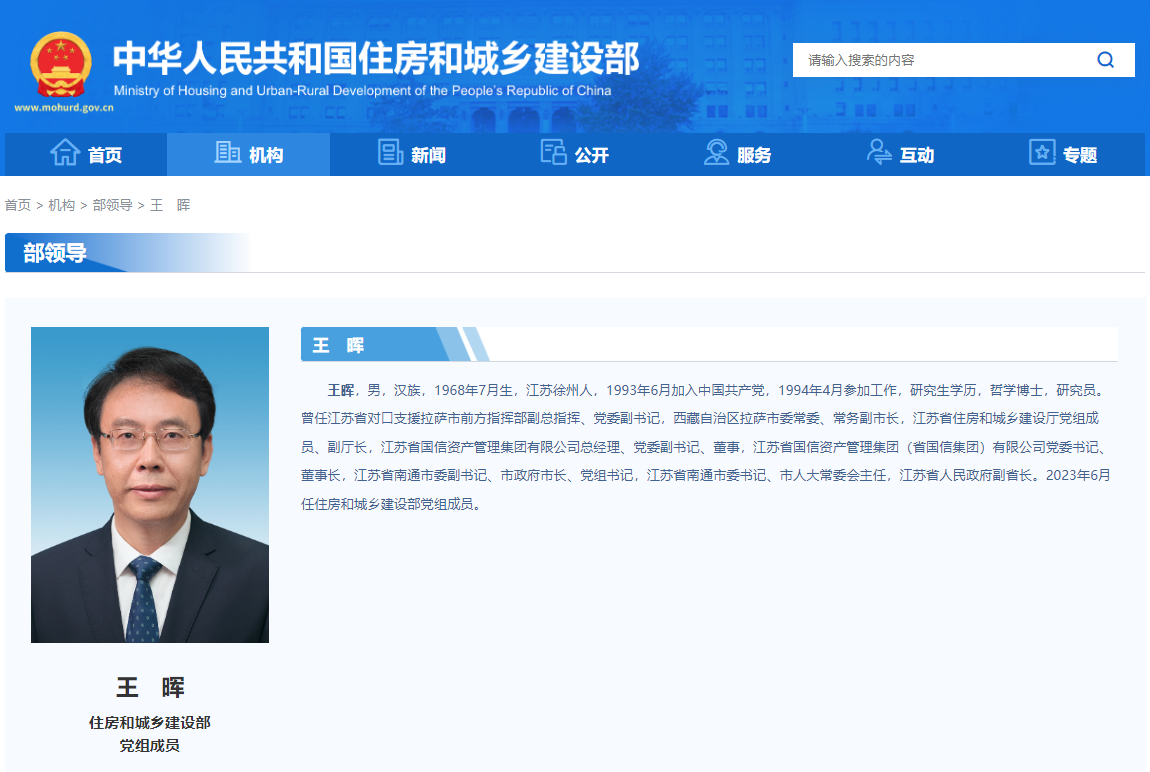Open the 专题 navigation tab
This screenshot has width=1150, height=772.
click(1063, 155)
